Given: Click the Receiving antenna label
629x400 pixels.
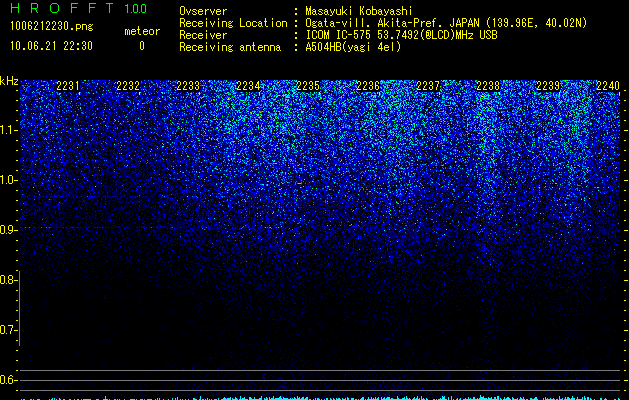Looking at the screenshot, I should coord(230,47).
